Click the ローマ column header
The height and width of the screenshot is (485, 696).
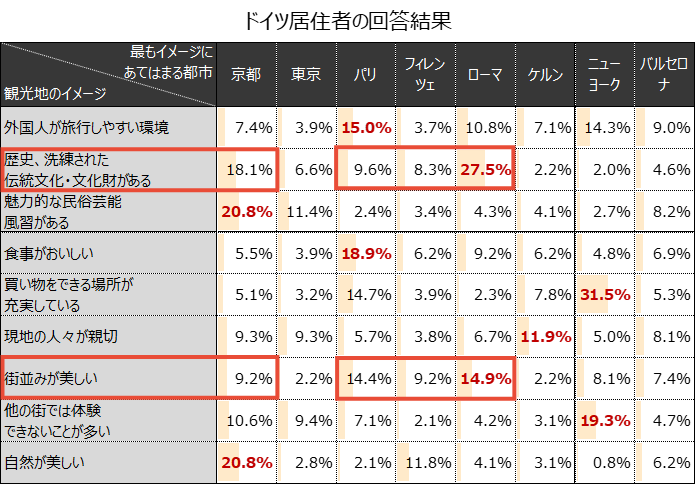[485, 75]
